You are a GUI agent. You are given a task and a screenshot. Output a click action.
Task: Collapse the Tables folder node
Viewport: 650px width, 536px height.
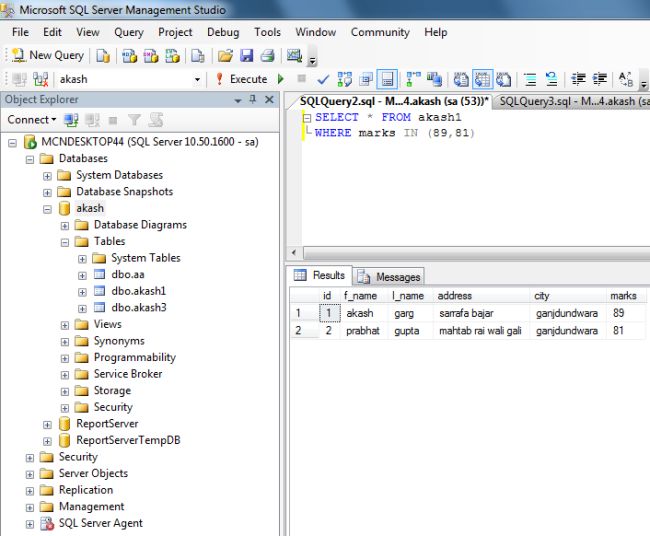point(65,241)
